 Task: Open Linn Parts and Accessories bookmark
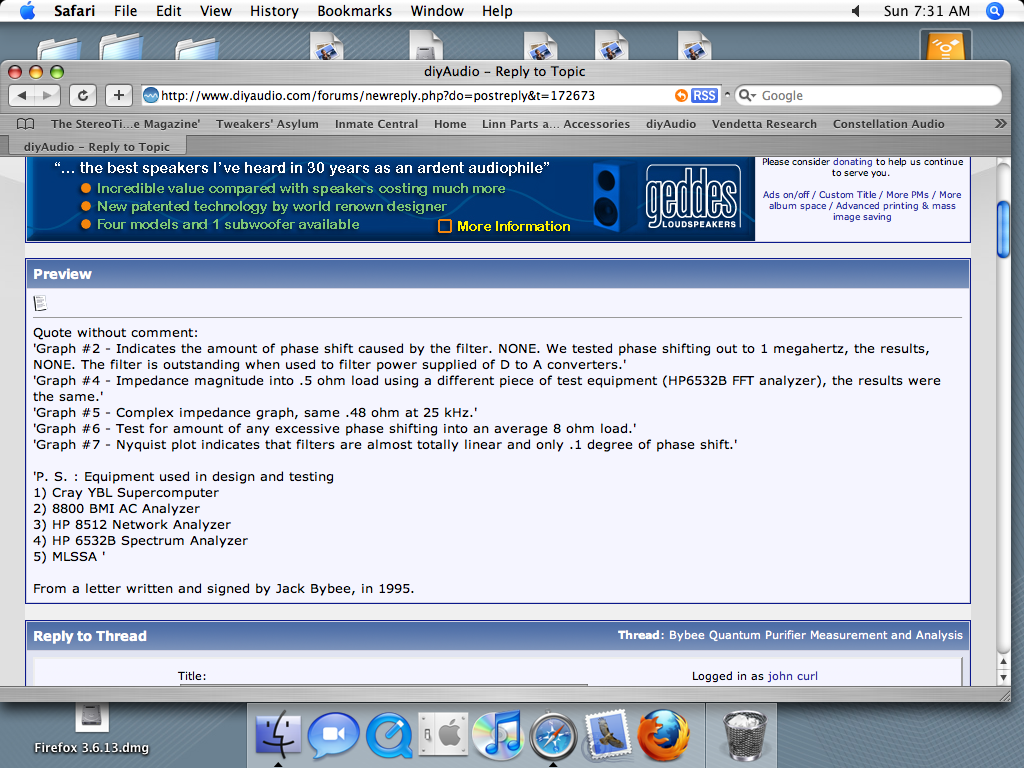pos(556,123)
